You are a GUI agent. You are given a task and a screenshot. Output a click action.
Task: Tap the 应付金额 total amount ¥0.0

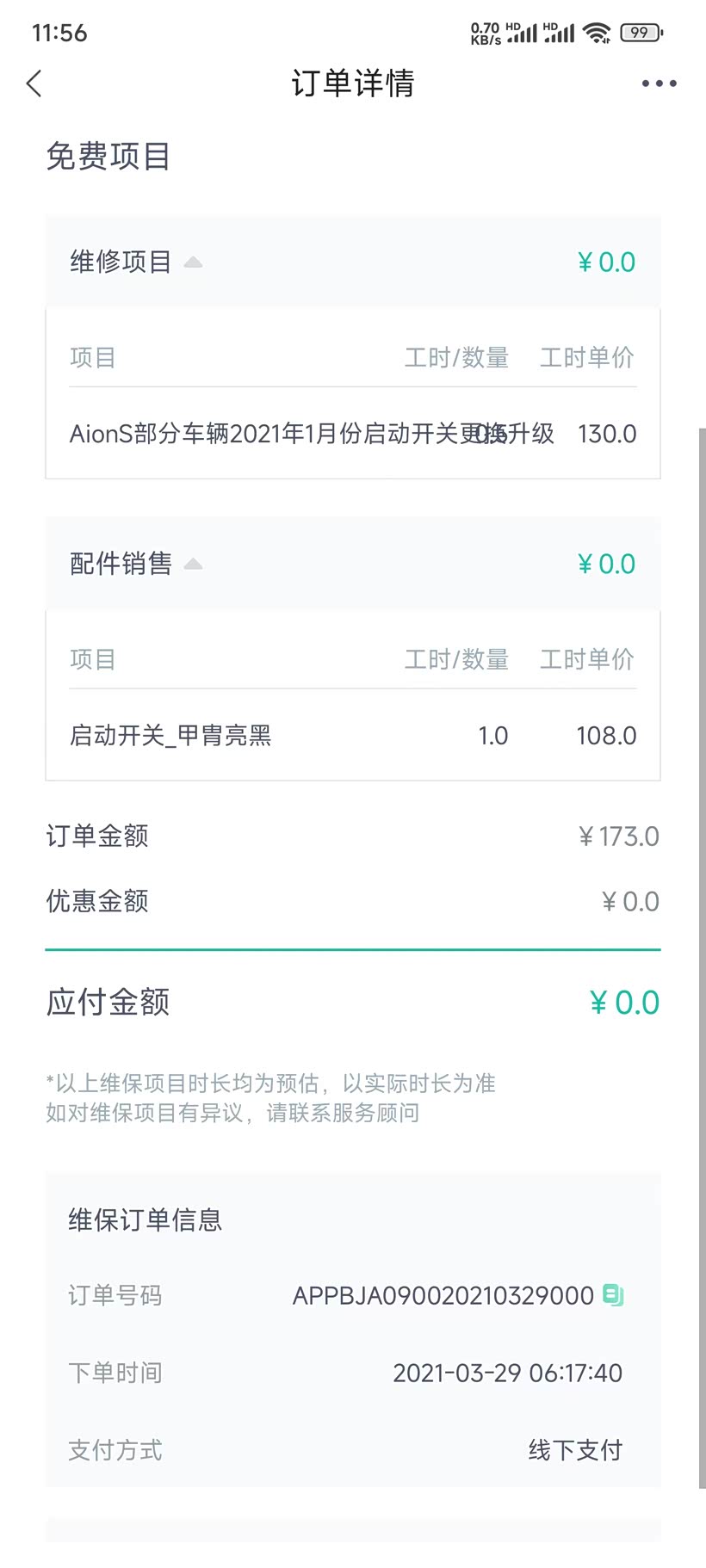point(624,1003)
